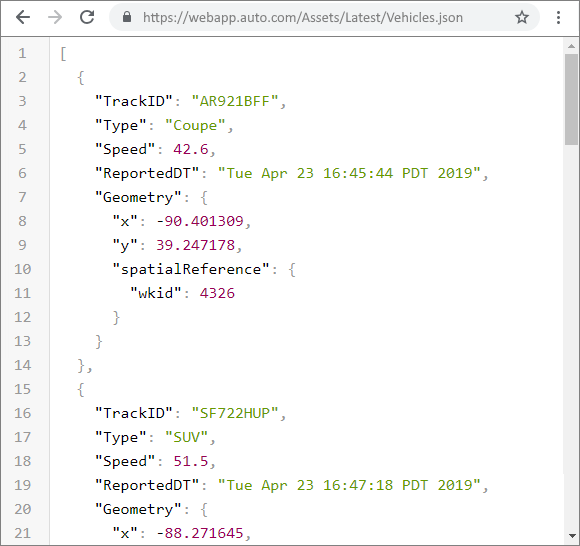Click line number 14 in the gutter
This screenshot has height=546, width=580.
coord(23,365)
